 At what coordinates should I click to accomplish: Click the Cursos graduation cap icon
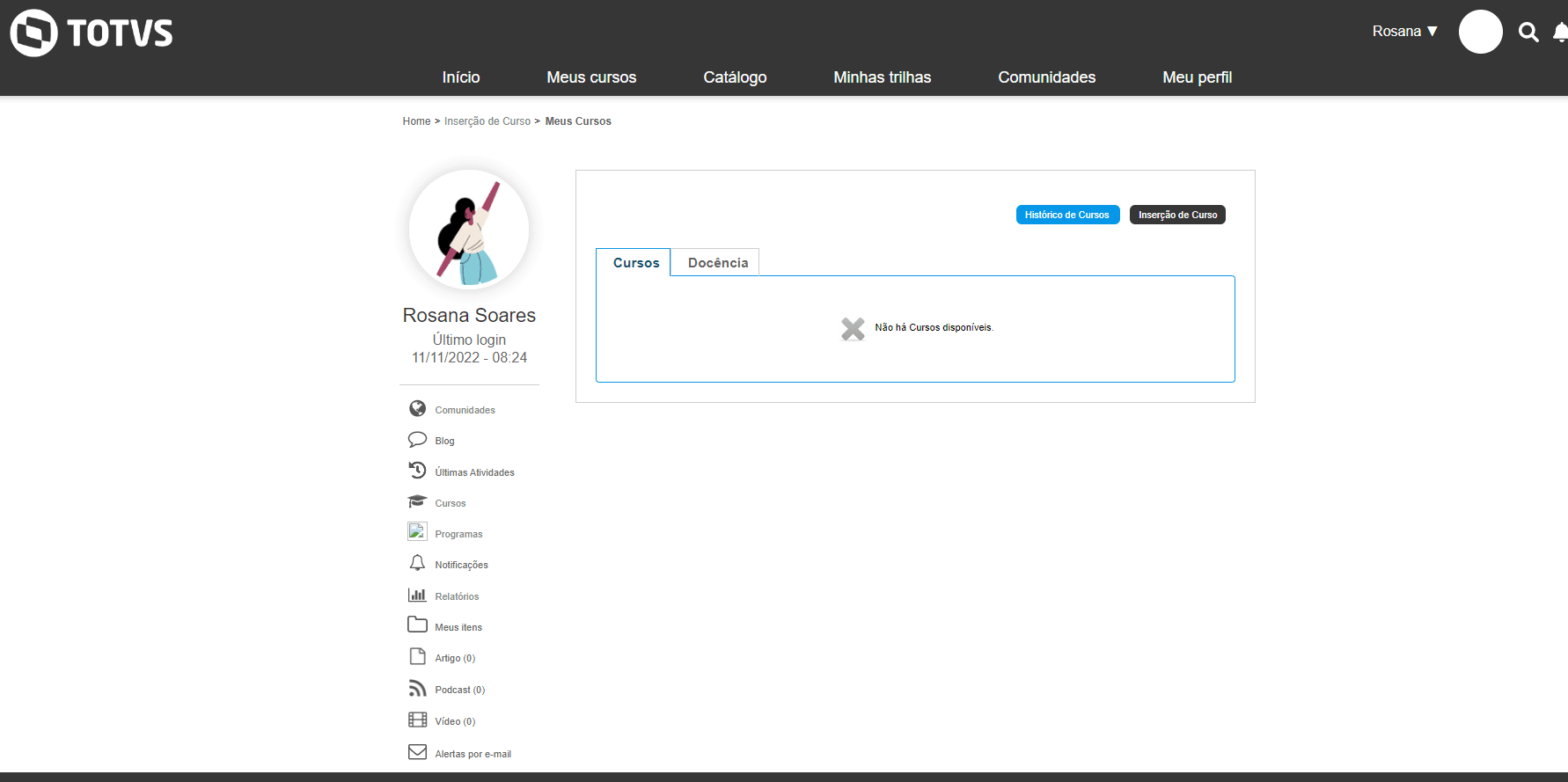pos(417,501)
